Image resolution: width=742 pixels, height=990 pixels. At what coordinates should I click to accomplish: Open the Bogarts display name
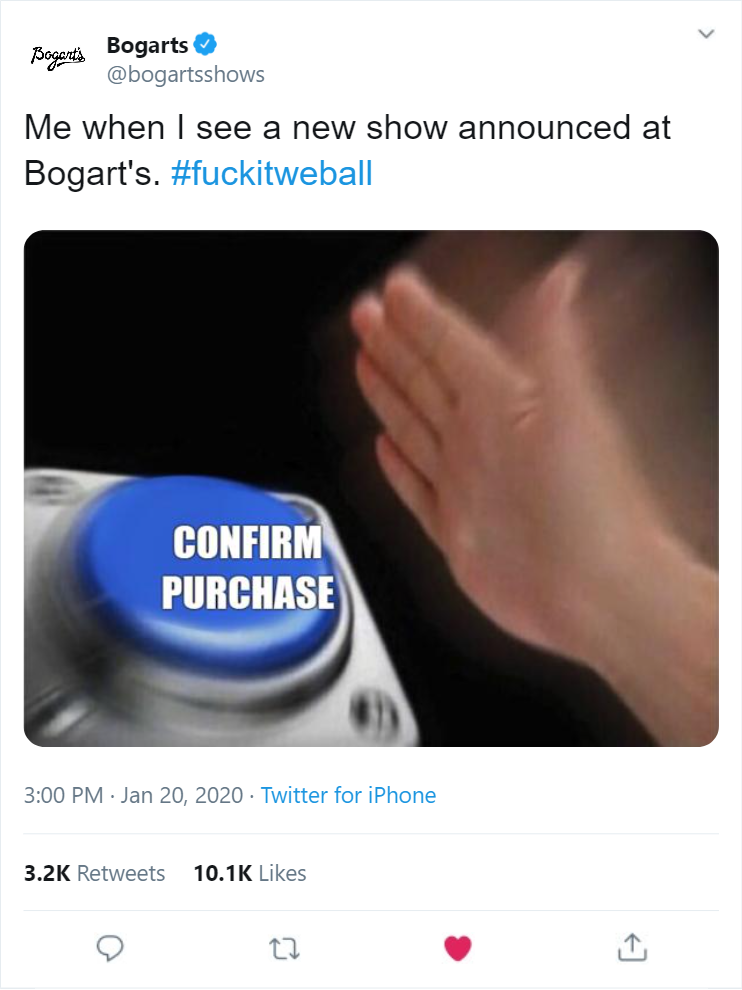coord(147,45)
